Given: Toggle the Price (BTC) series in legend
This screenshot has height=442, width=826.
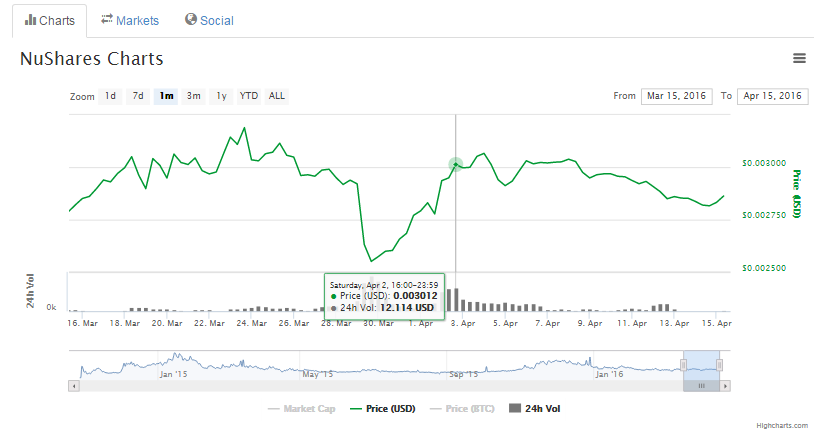Looking at the screenshot, I should coord(463,409).
